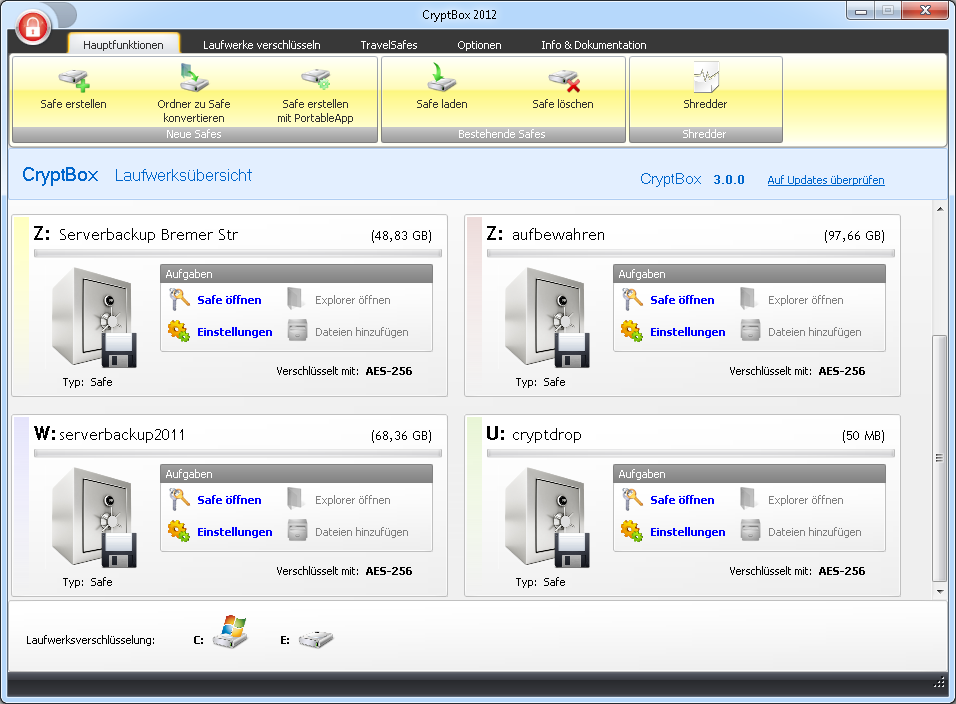Click the "(97,66 GB)" size text
The height and width of the screenshot is (704, 956).
(x=854, y=235)
